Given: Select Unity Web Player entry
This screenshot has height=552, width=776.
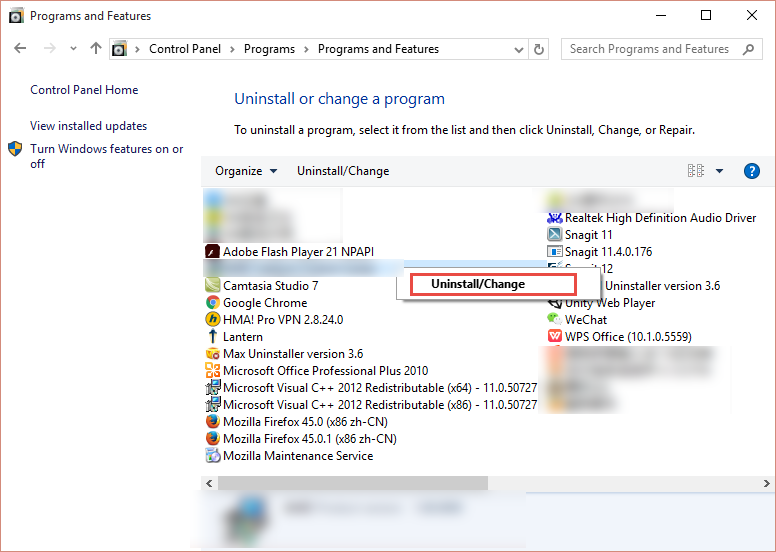Looking at the screenshot, I should (610, 302).
